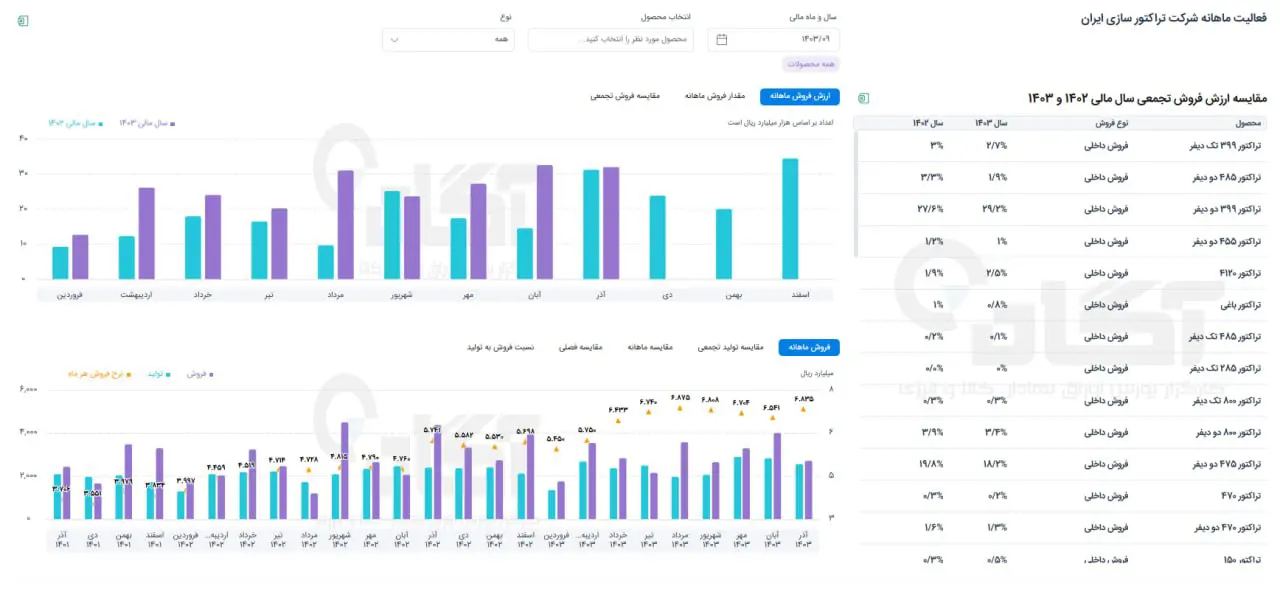Select the تراکتور باغی row
The height and width of the screenshot is (600, 1280).
coord(1061,305)
